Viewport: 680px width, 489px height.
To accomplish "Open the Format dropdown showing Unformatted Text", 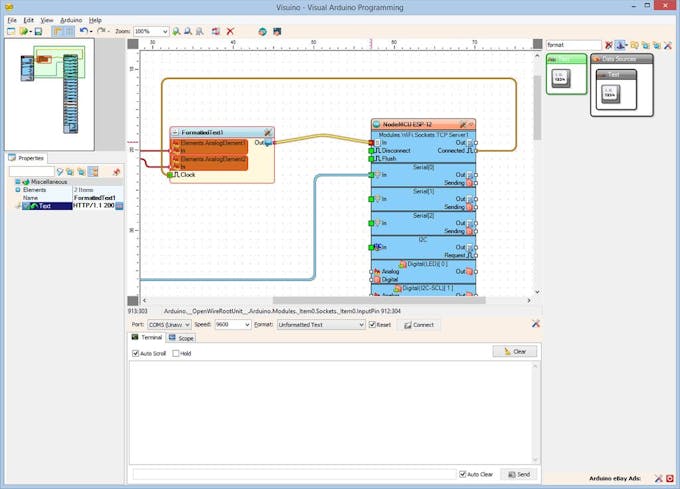I will (360, 325).
